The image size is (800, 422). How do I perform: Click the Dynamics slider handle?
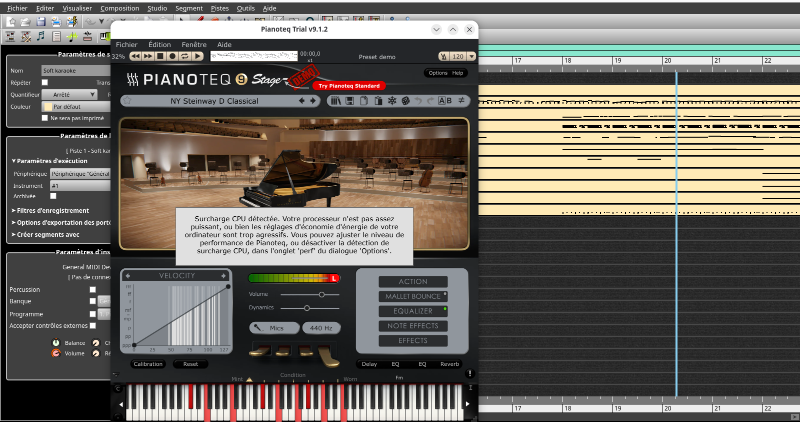[x=307, y=308]
